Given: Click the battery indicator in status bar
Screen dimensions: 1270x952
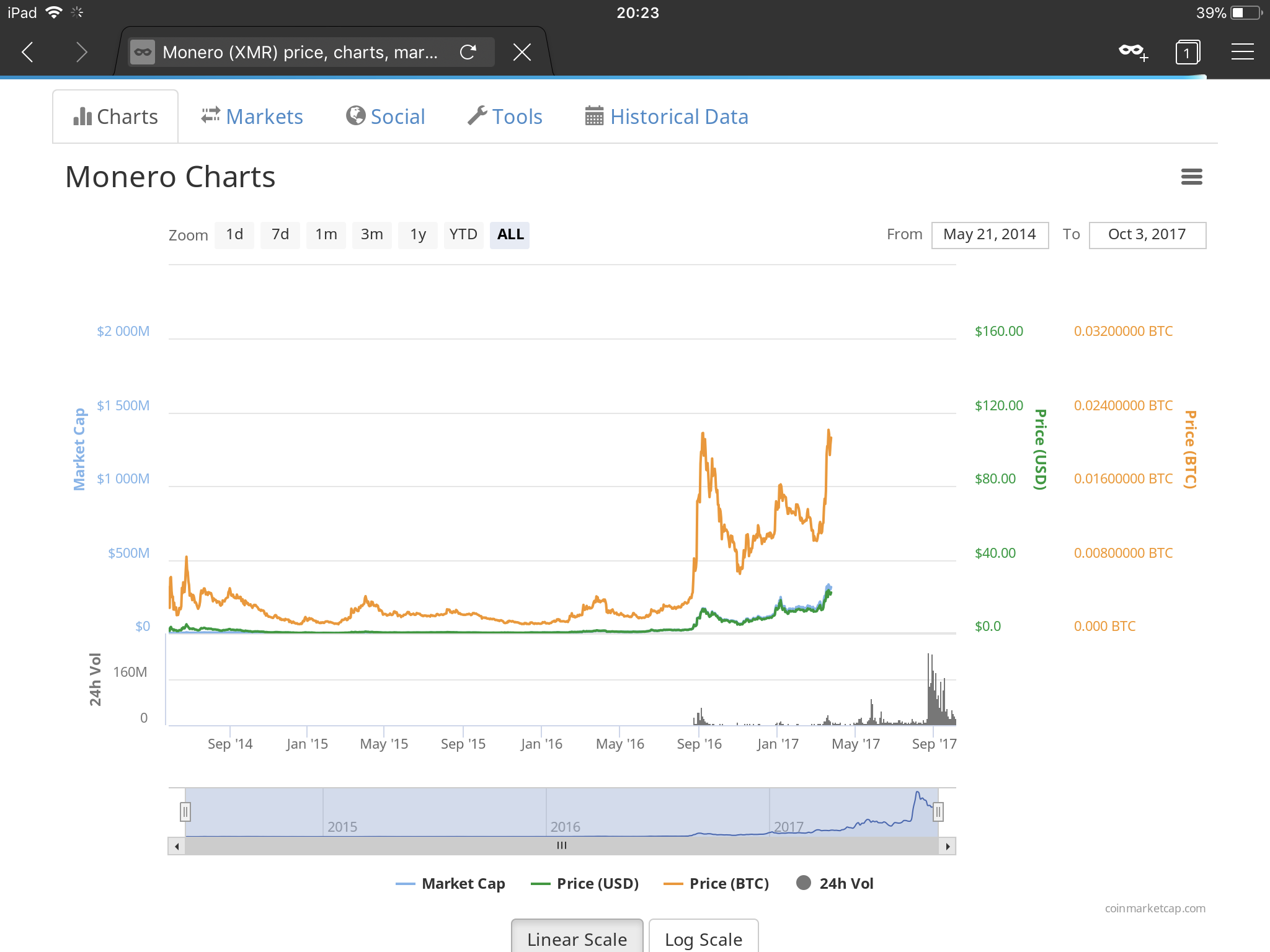Looking at the screenshot, I should coord(1246,12).
